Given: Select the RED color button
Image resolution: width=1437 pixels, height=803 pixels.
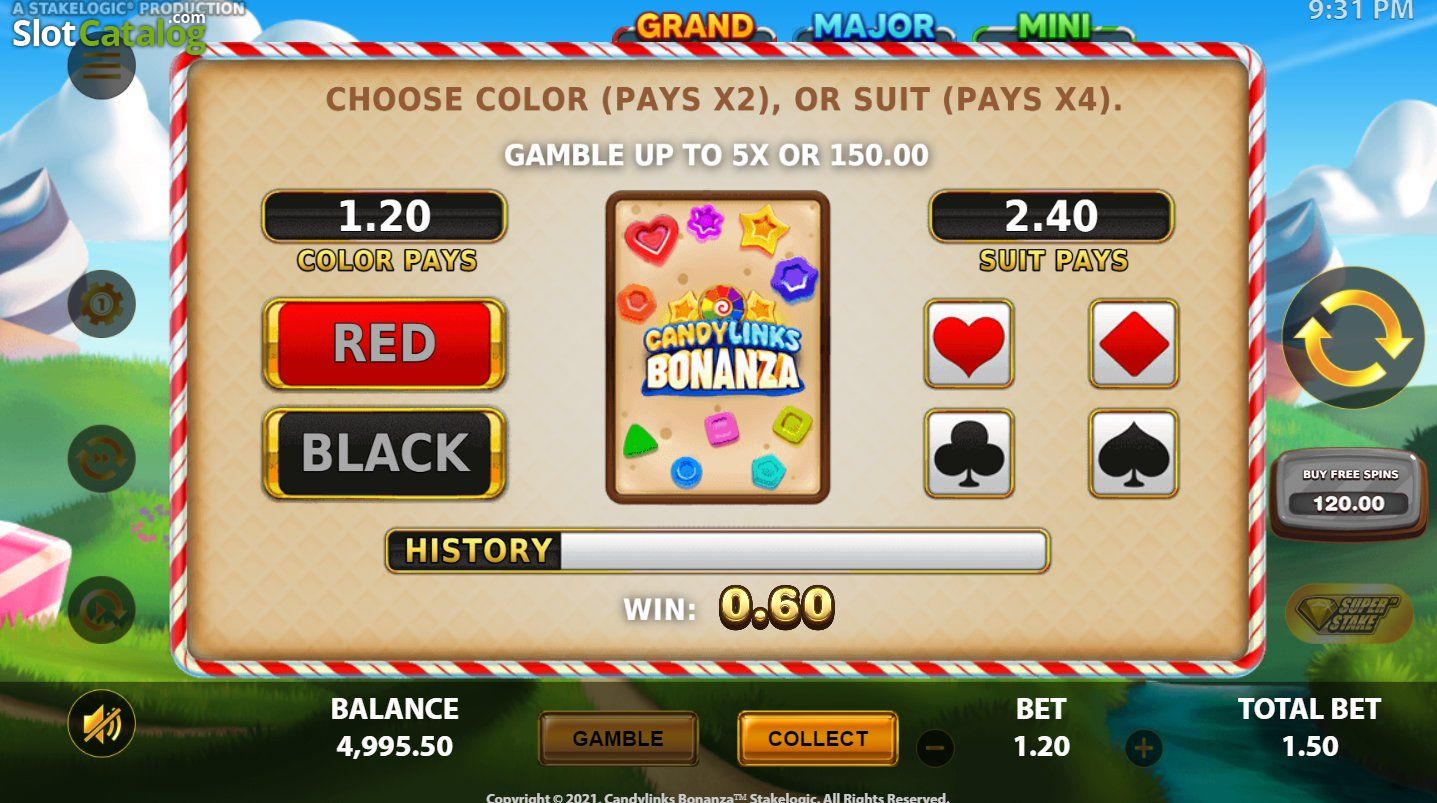Looking at the screenshot, I should (x=385, y=344).
